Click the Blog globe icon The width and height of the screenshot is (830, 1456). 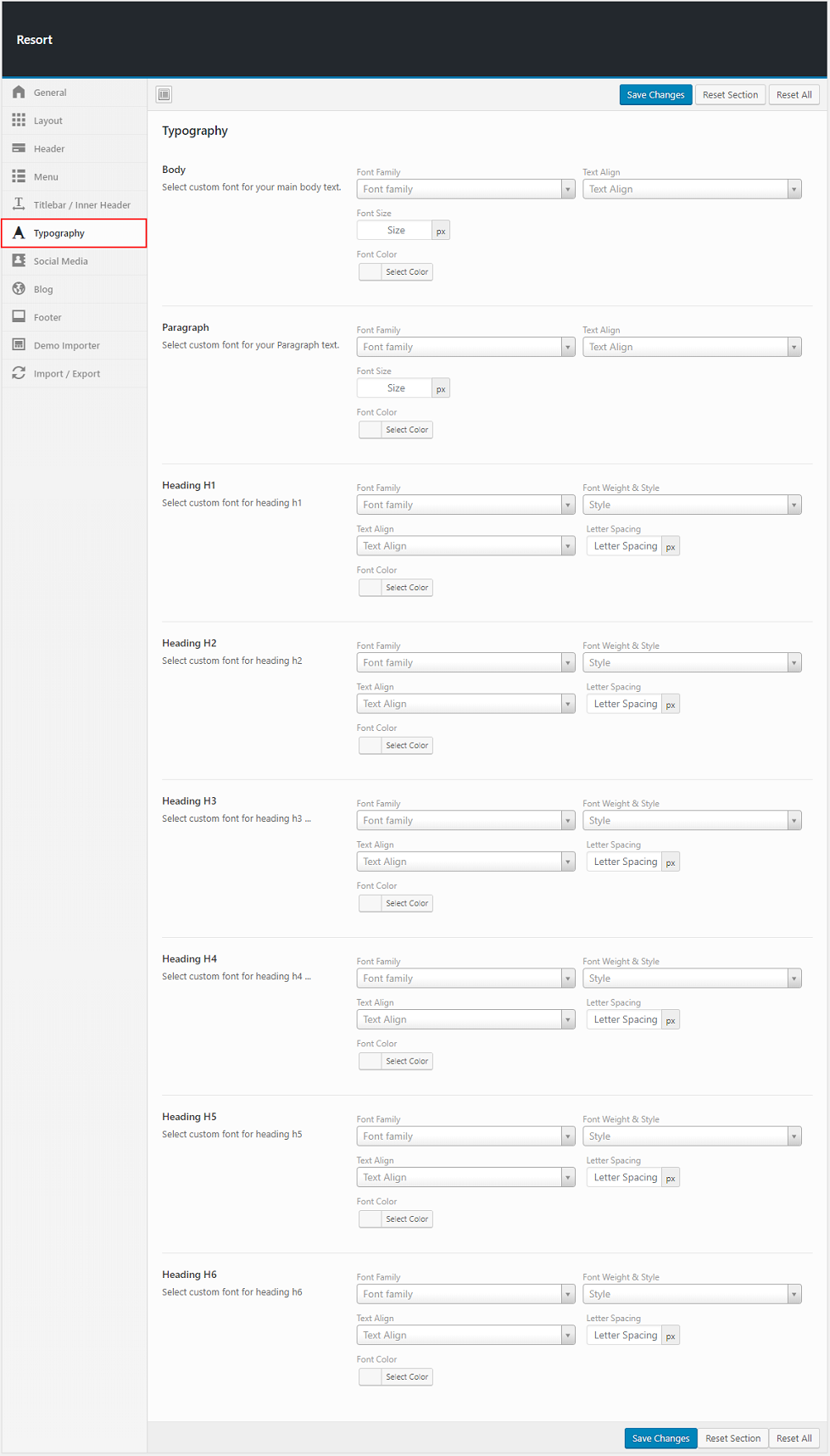pos(19,288)
